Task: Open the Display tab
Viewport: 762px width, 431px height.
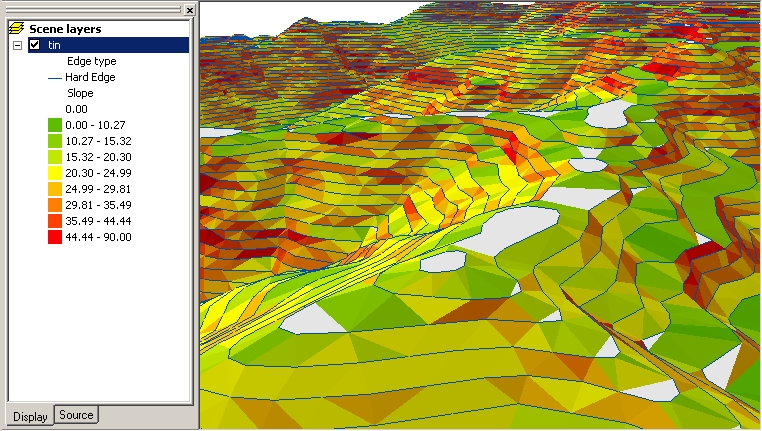Action: coord(29,416)
